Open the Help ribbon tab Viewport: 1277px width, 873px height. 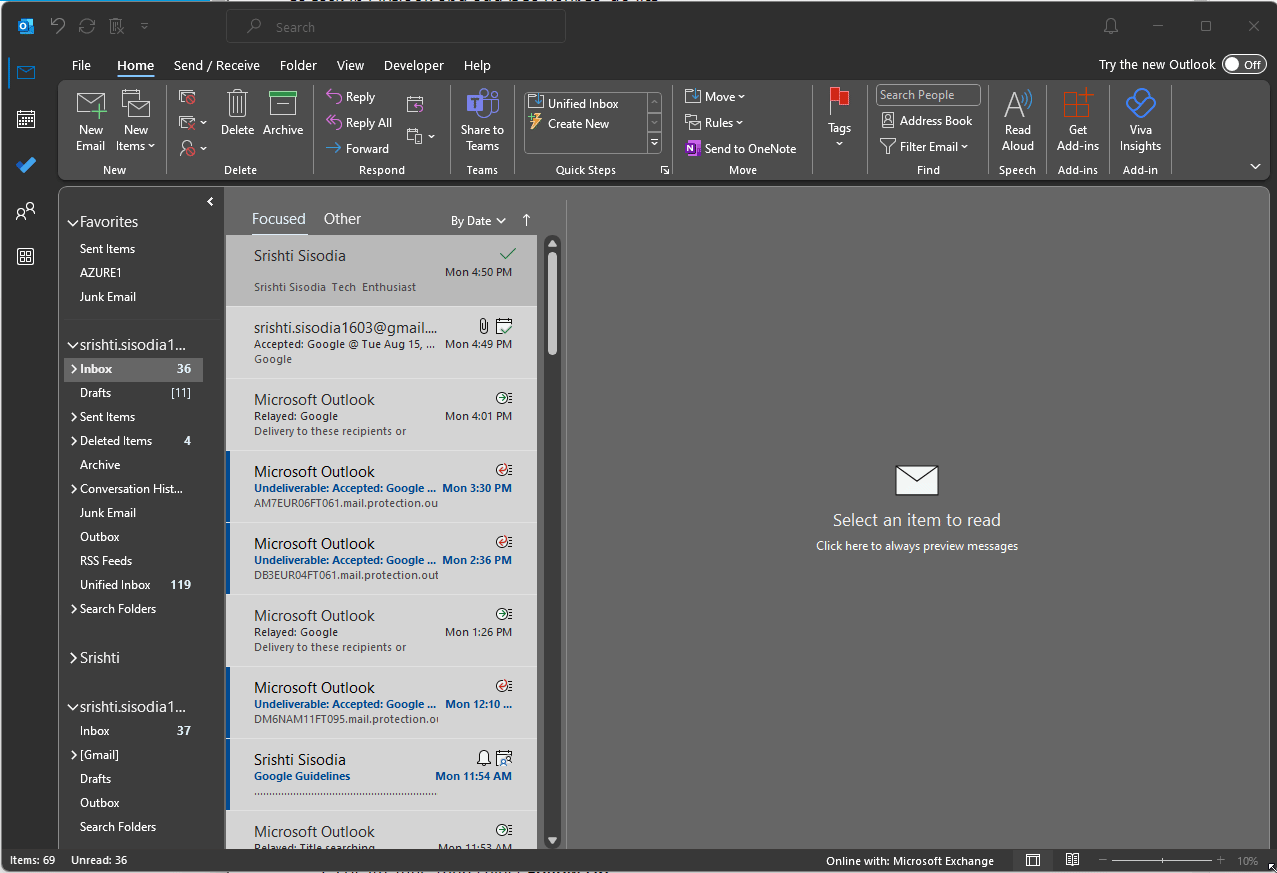(x=477, y=65)
